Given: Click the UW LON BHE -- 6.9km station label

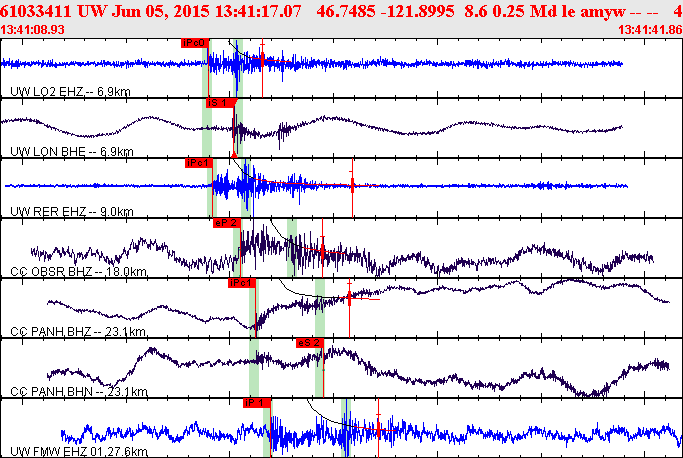Looking at the screenshot, I should (72, 152).
